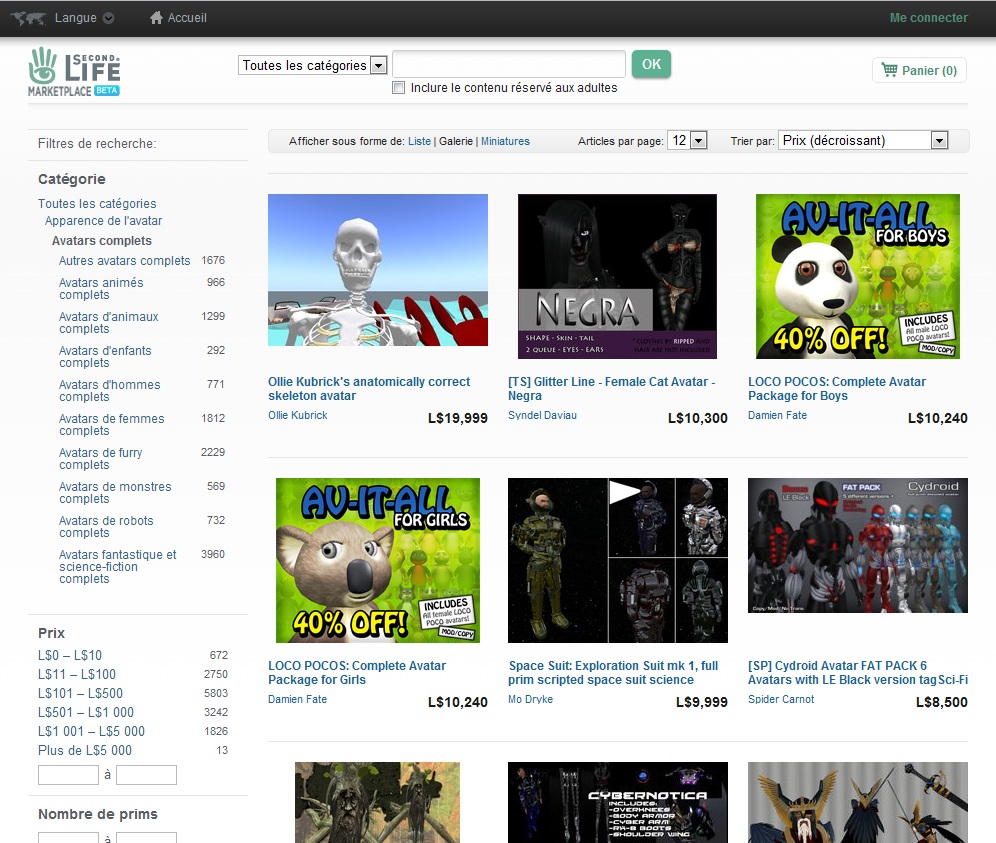Click the L$9,999 price text
The width and height of the screenshot is (996, 843).
pyautogui.click(x=702, y=702)
